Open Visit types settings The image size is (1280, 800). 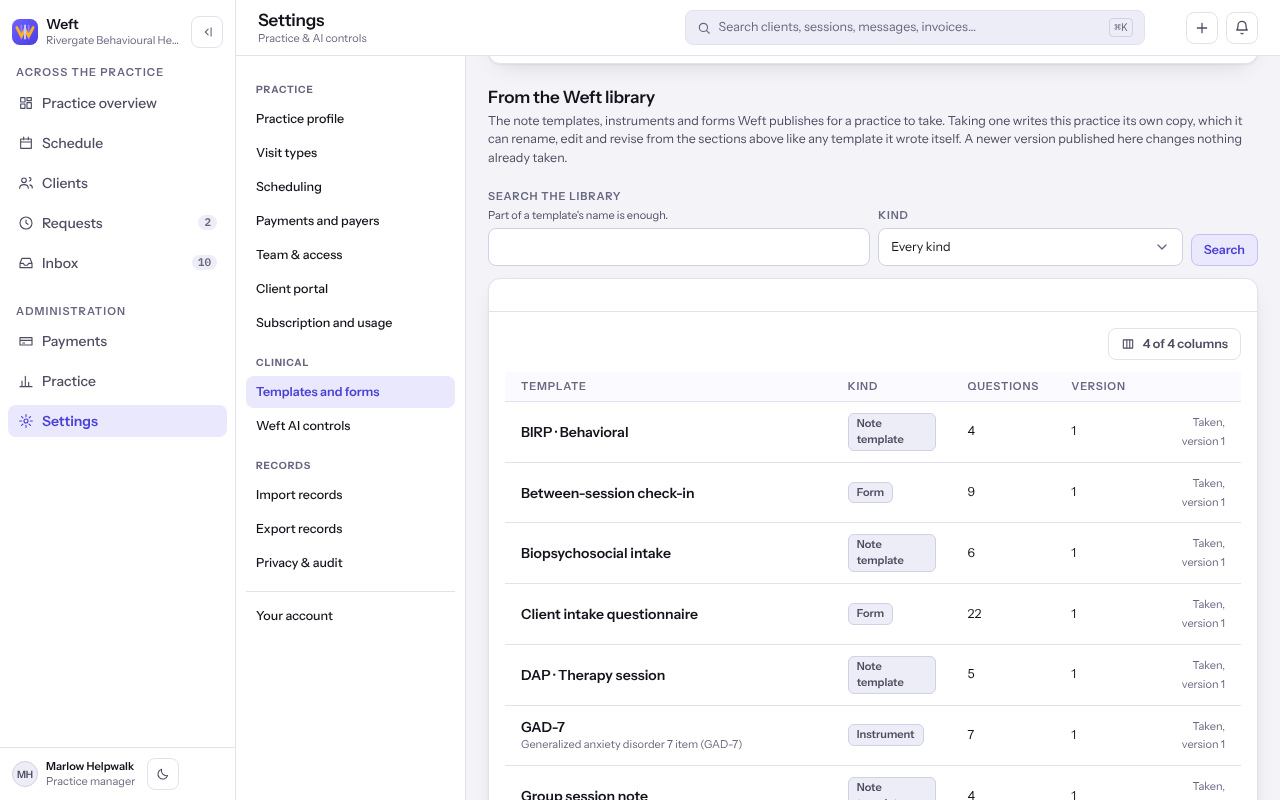(x=350, y=153)
